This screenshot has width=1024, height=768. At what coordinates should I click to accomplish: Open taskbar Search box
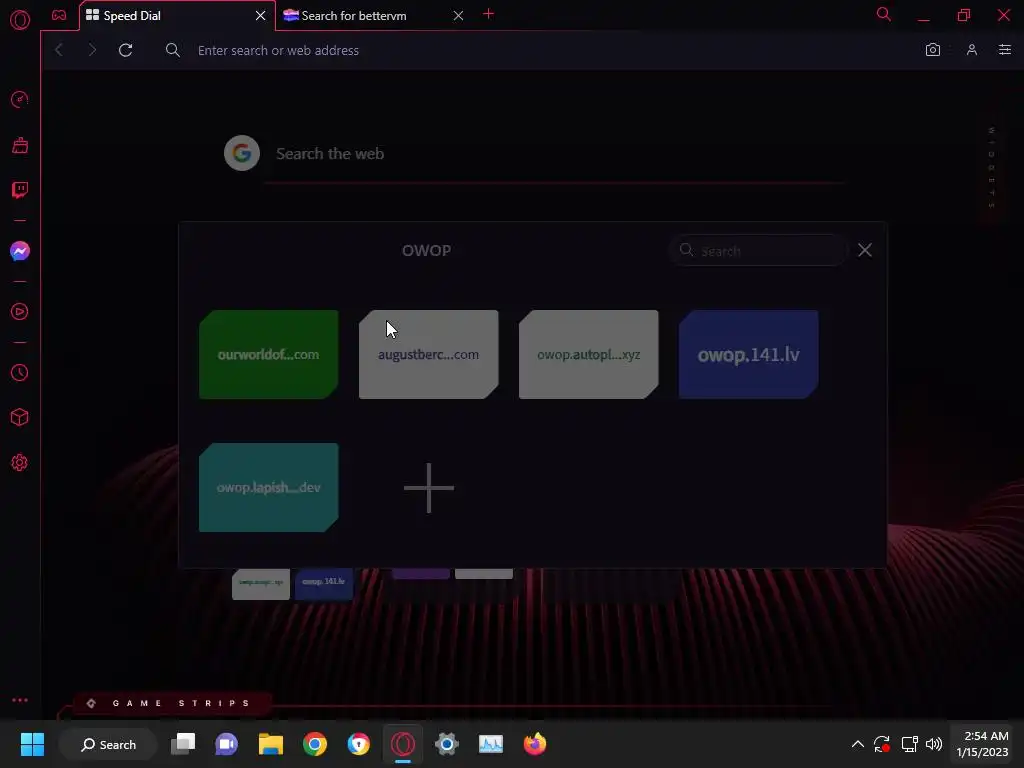click(x=108, y=744)
